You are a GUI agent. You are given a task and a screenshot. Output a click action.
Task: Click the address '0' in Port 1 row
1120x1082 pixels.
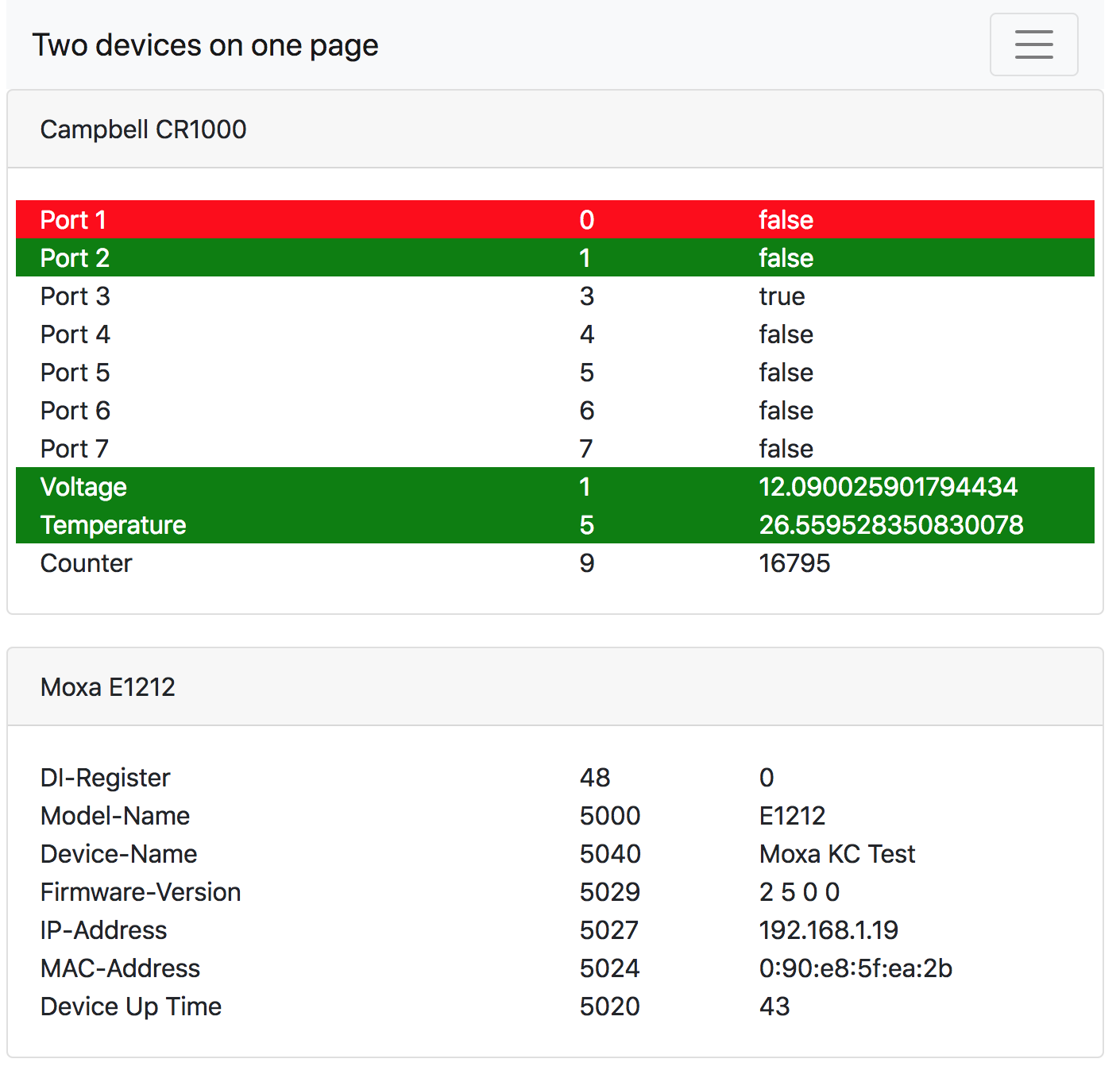tap(587, 220)
